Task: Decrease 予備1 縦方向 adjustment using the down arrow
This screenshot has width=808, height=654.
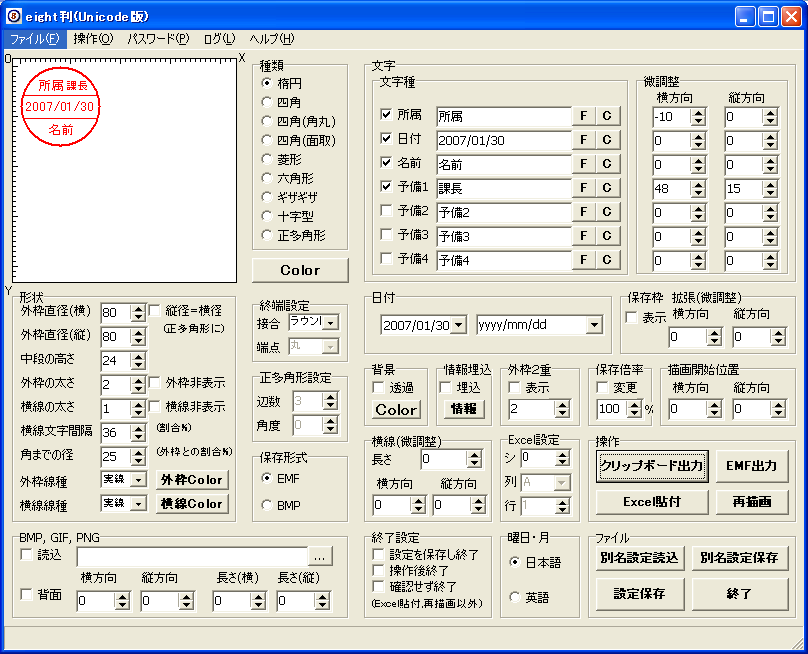Action: tap(770, 193)
